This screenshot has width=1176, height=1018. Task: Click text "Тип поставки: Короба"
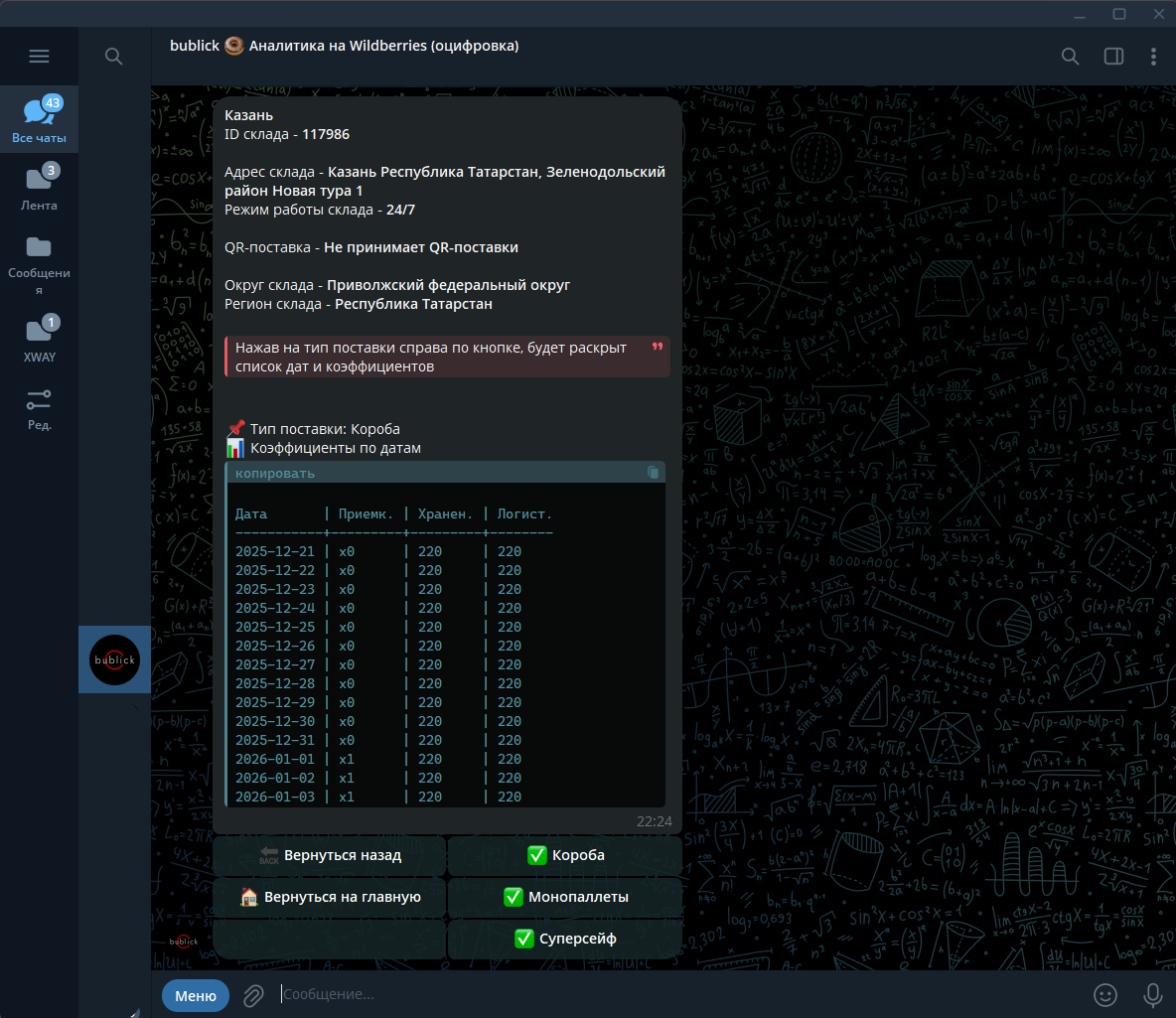coord(325,429)
